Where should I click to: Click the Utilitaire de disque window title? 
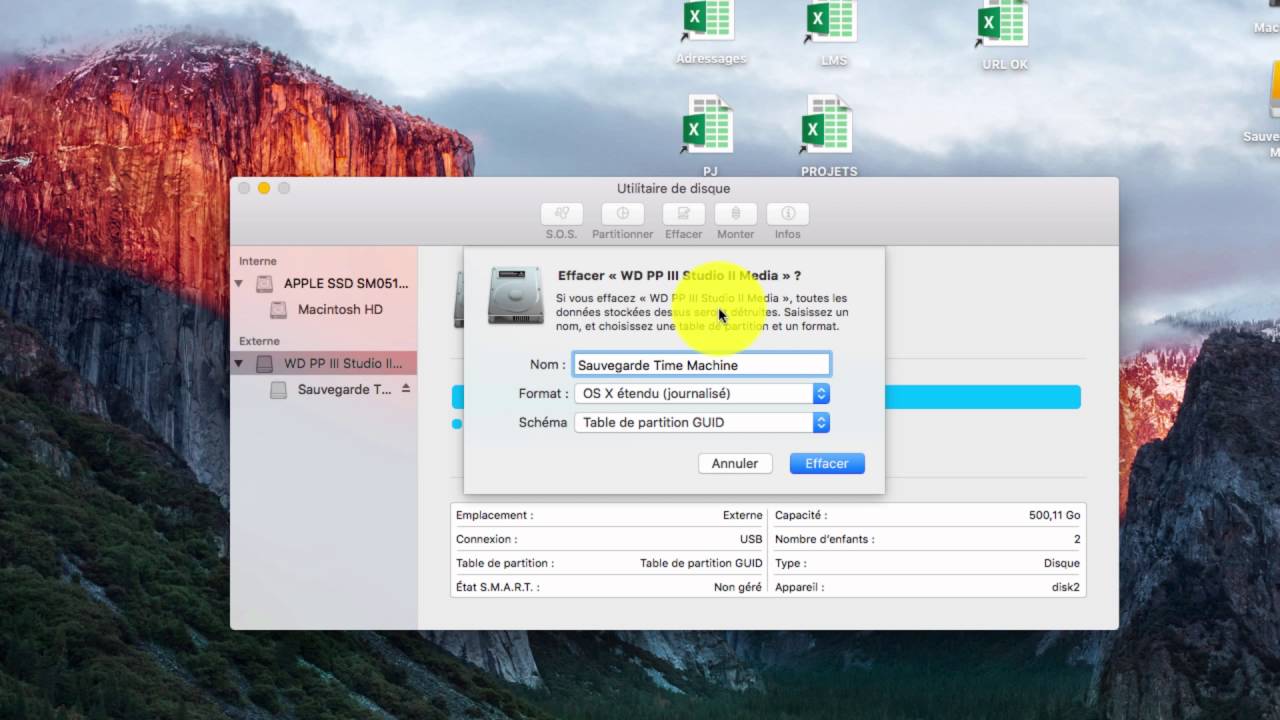(673, 188)
